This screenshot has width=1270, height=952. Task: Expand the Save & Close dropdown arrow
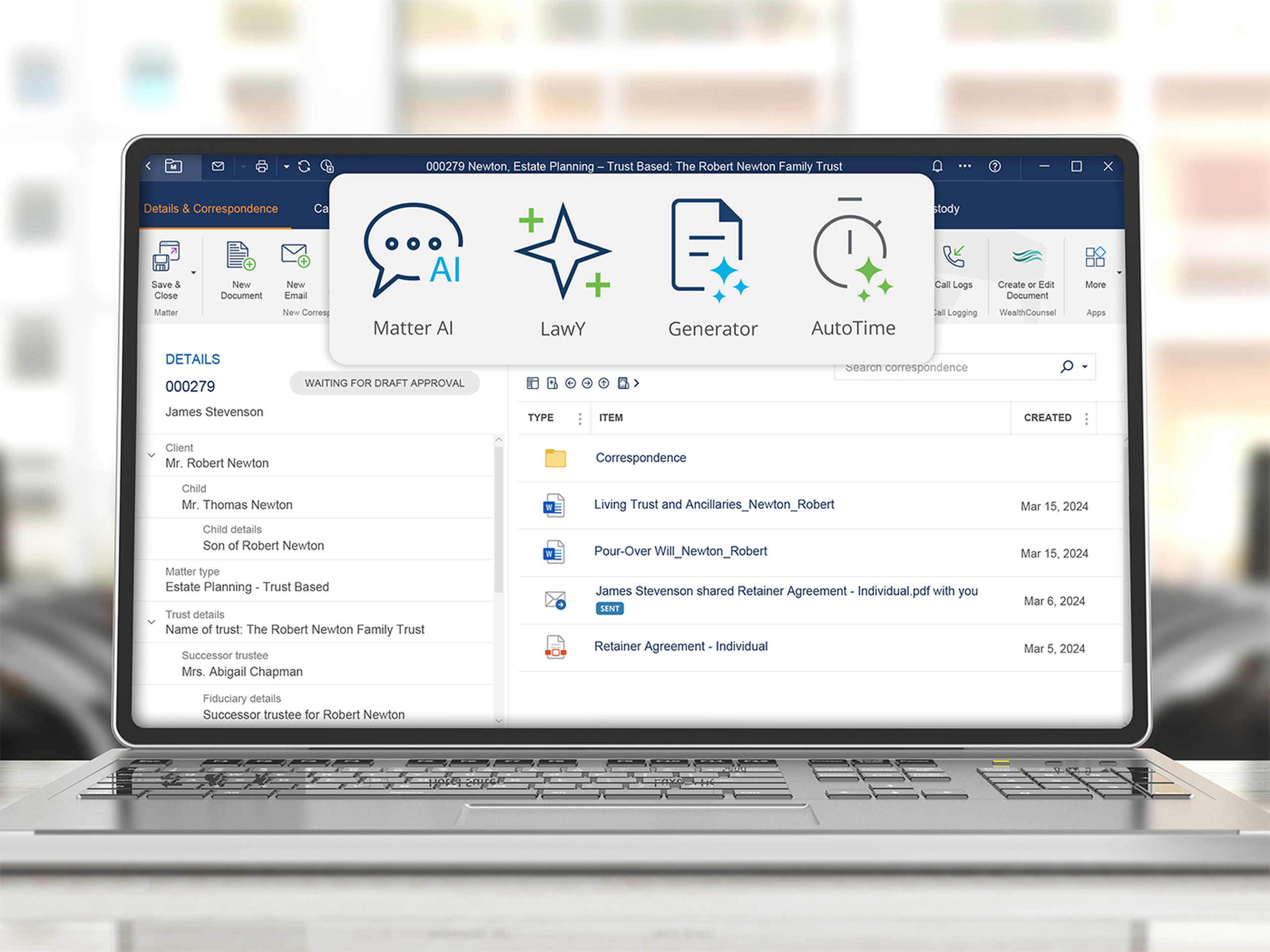tap(193, 274)
